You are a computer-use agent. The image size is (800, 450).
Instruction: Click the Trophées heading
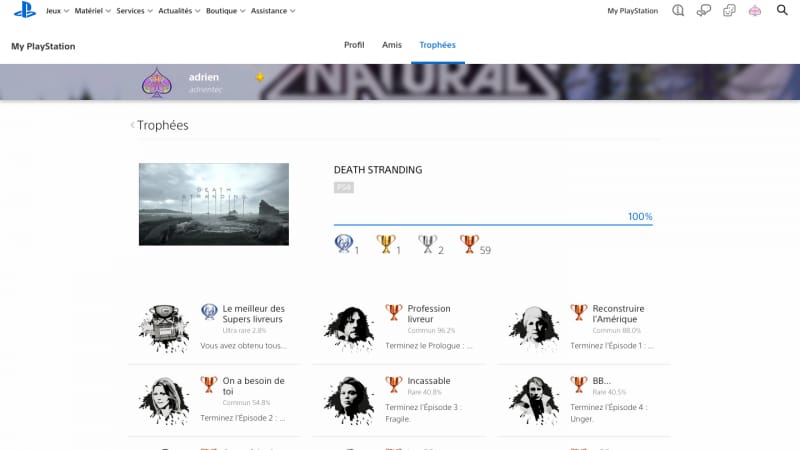(163, 125)
